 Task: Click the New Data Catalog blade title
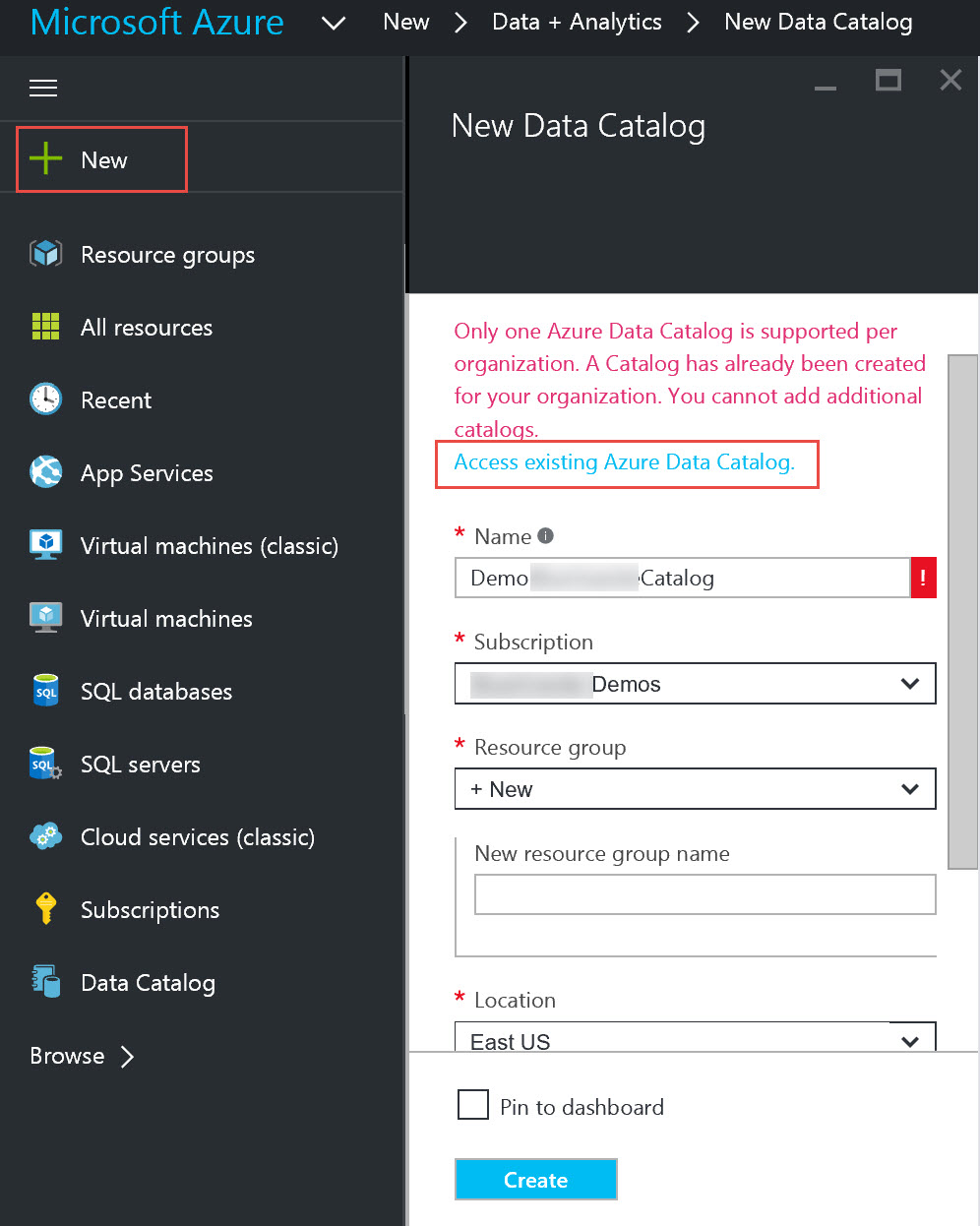pos(579,126)
